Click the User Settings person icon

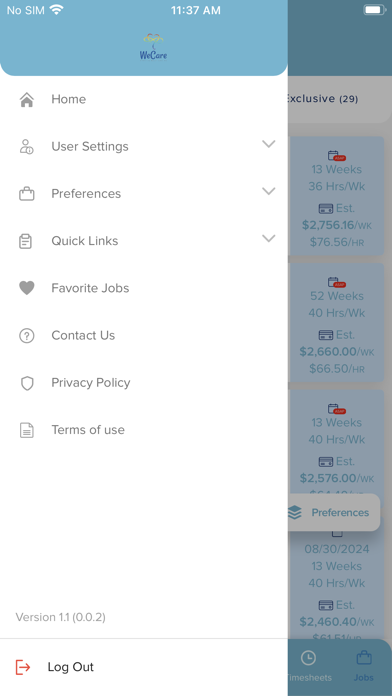[x=27, y=146]
